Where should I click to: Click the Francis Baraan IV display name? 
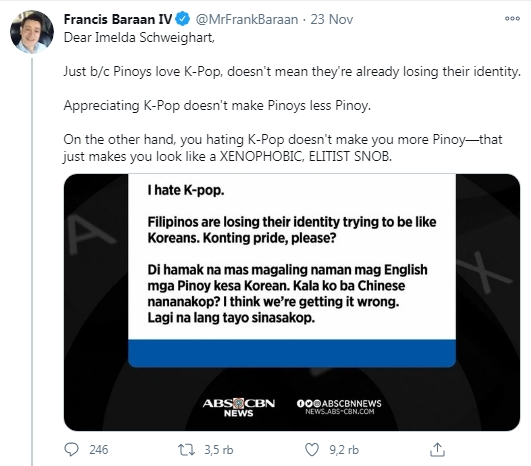click(118, 19)
